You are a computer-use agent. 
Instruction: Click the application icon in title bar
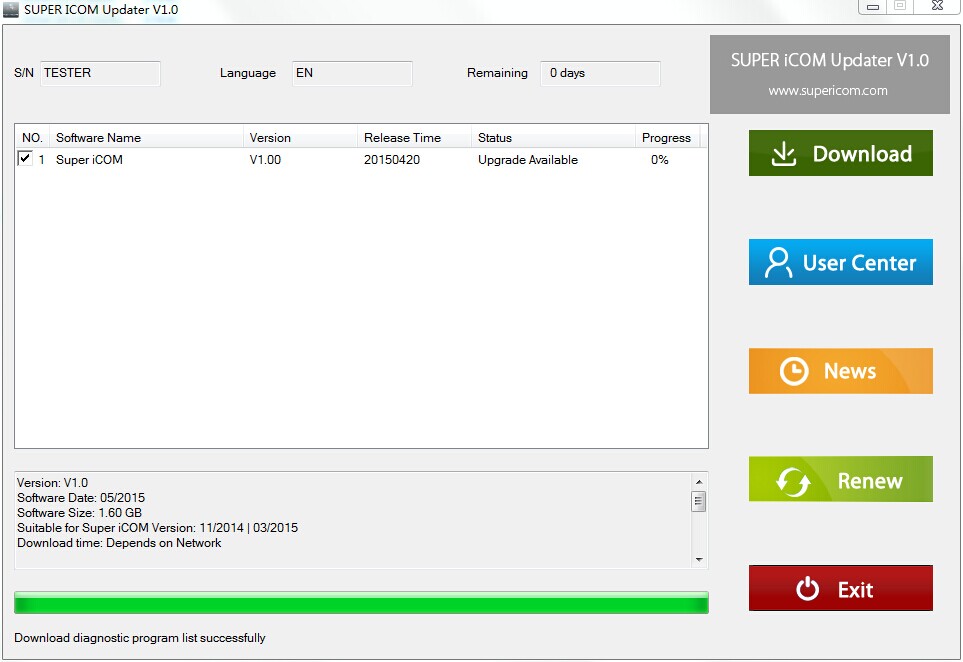coord(10,9)
